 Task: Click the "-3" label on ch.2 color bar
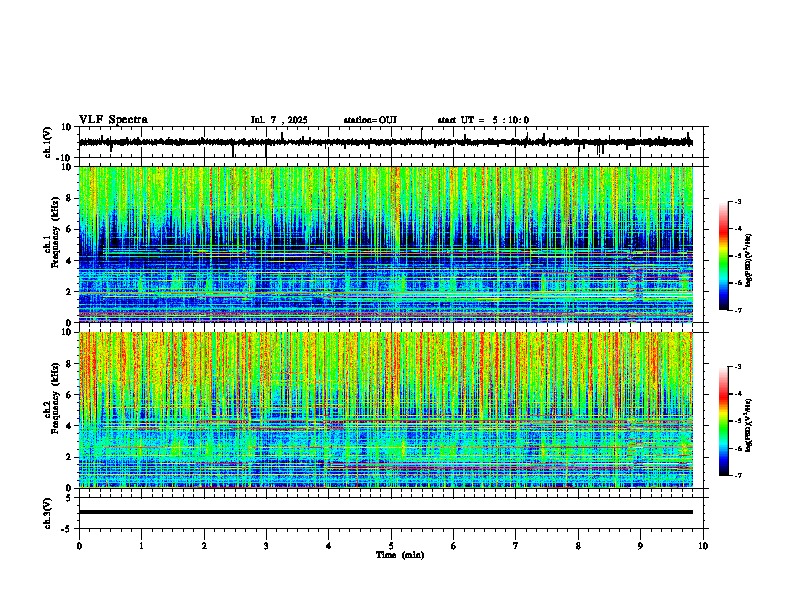tap(737, 367)
